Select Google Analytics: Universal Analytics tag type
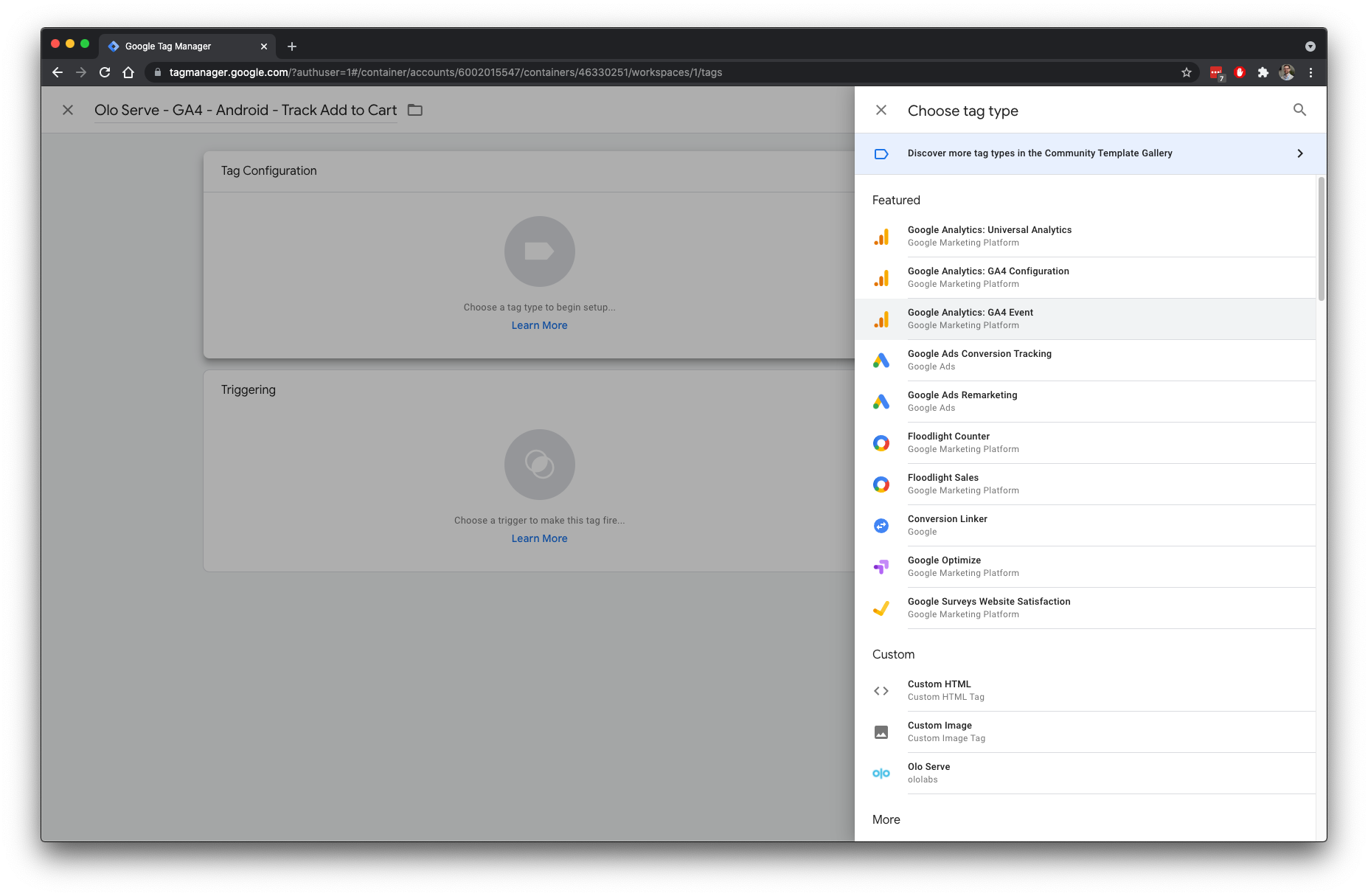This screenshot has width=1368, height=896. coord(1086,236)
